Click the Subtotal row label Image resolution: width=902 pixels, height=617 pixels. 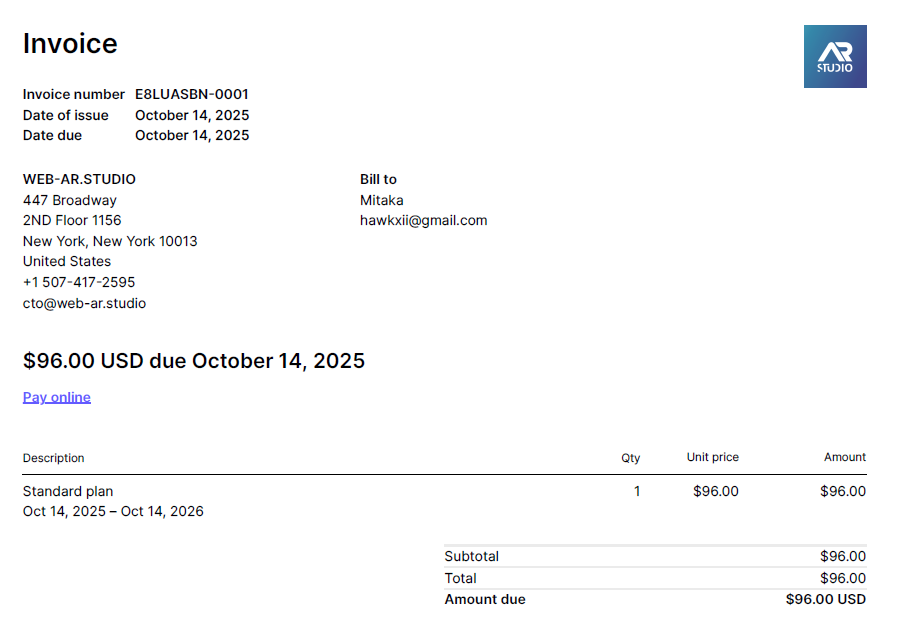(471, 556)
